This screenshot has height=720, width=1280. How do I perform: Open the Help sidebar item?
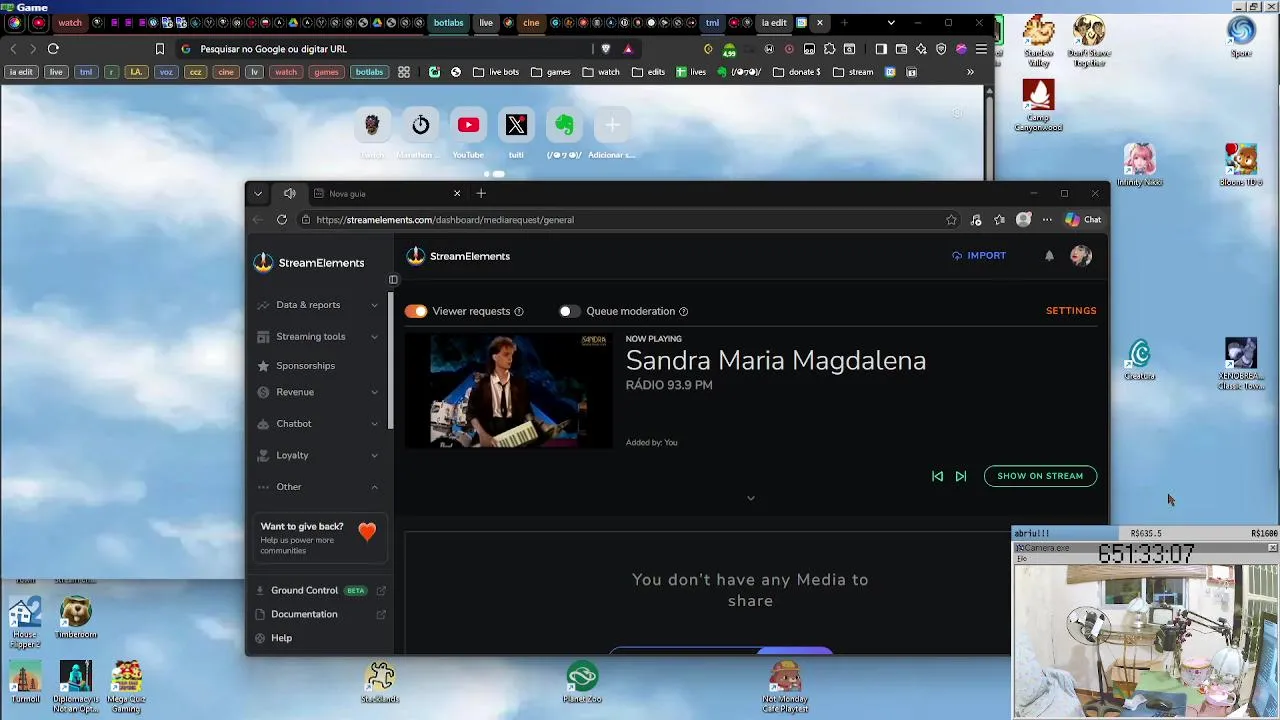pyautogui.click(x=281, y=638)
